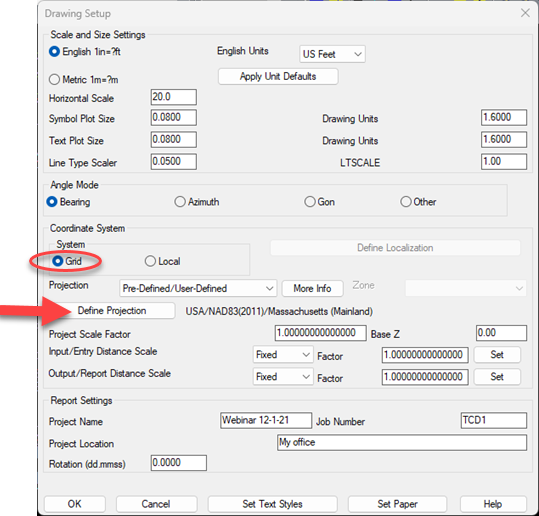
Task: Click the Drawing Setup title text
Action: point(78,13)
